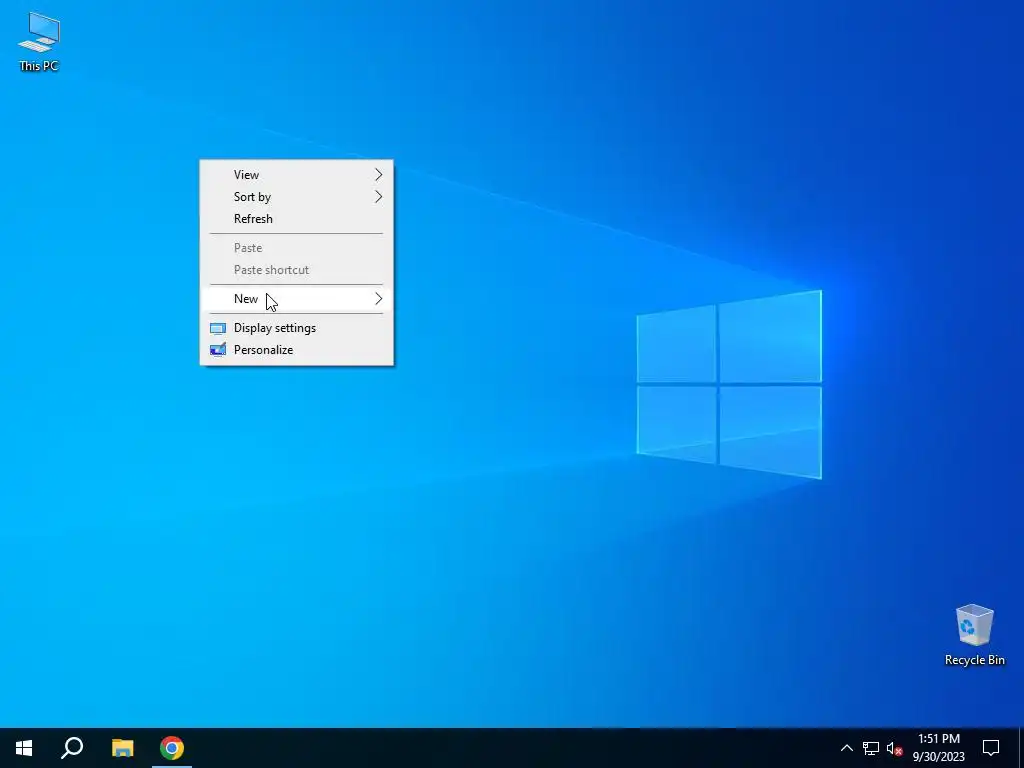The width and height of the screenshot is (1024, 768).
Task: Open the This PC desktop icon
Action: point(39,41)
